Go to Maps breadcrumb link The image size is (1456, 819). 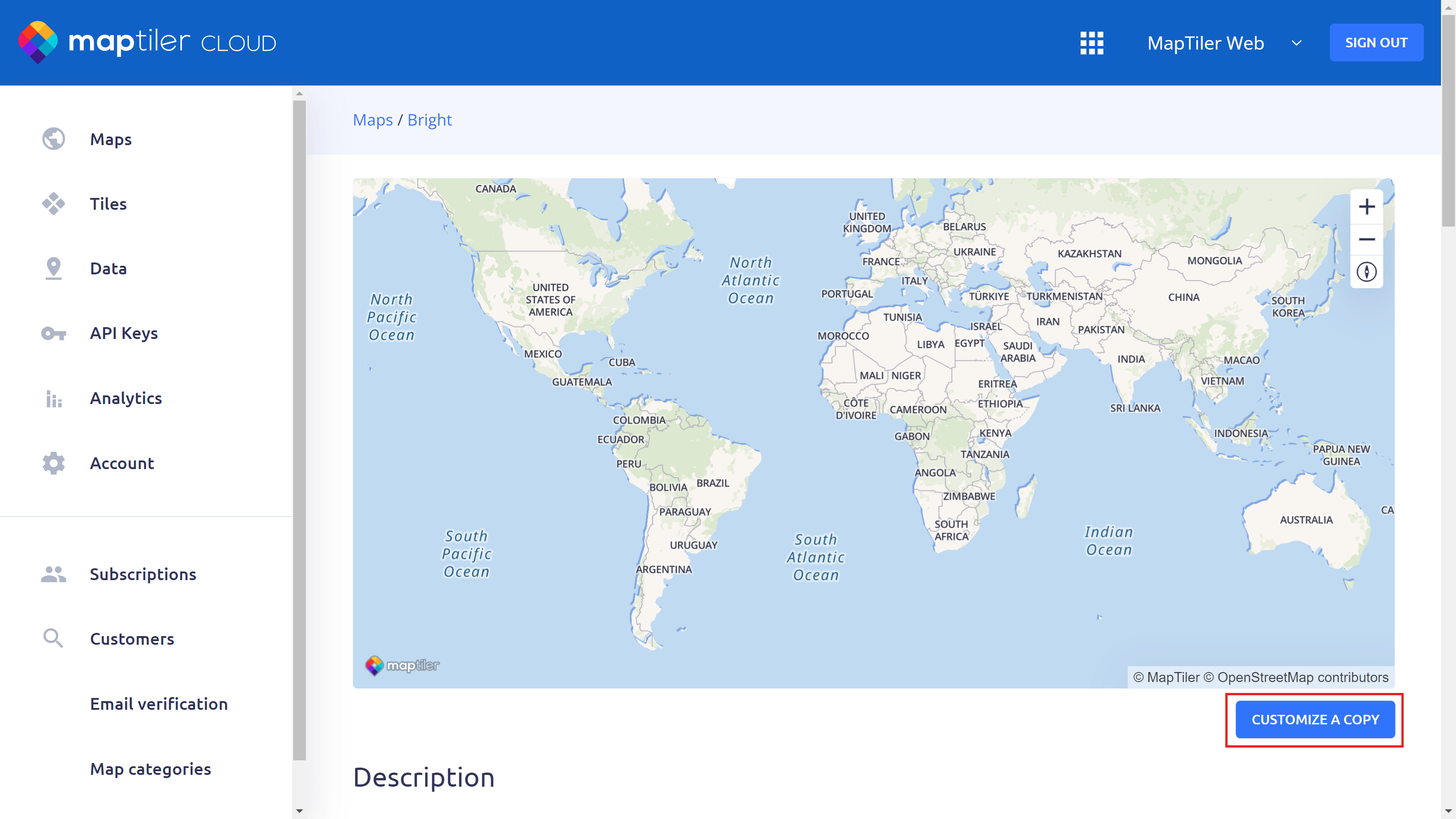click(373, 120)
